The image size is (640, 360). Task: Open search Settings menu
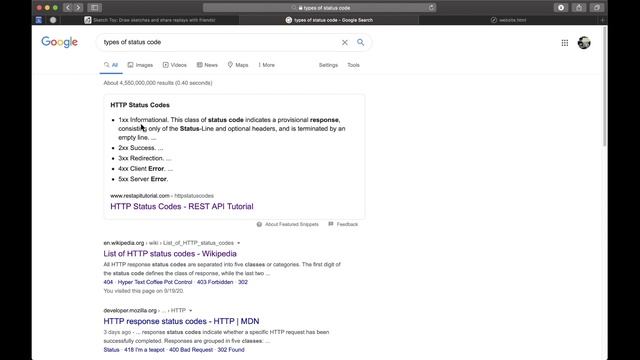click(328, 65)
